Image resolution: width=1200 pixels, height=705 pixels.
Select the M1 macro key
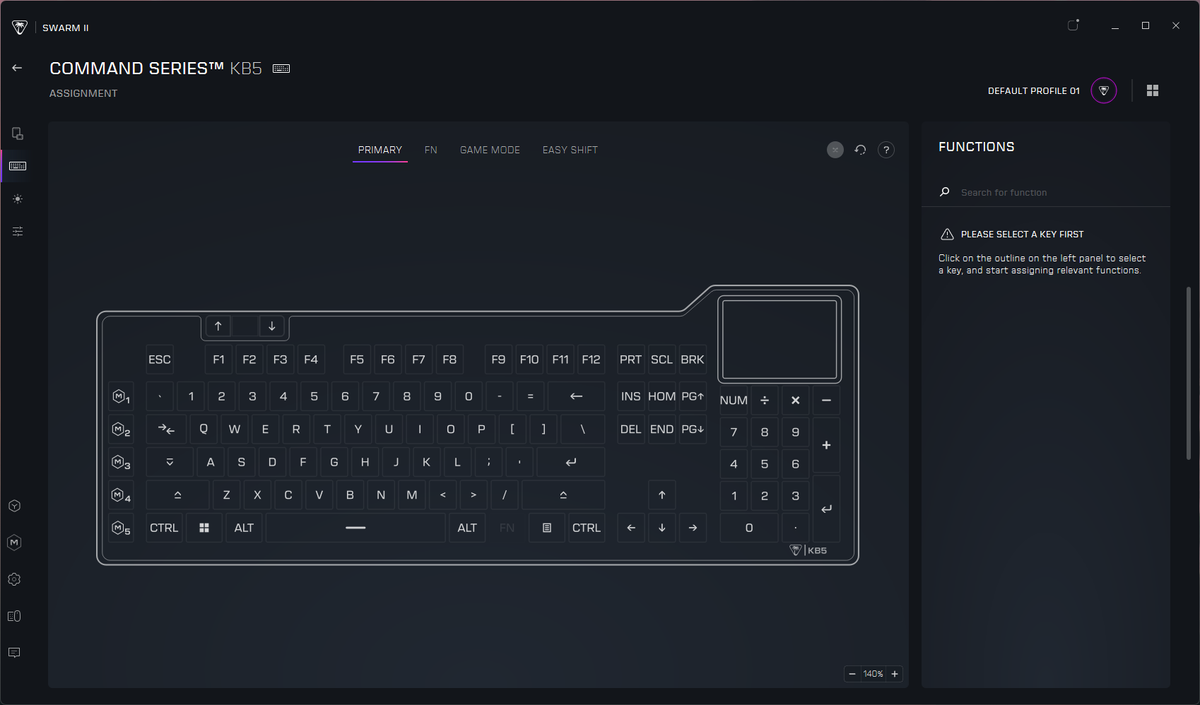121,397
